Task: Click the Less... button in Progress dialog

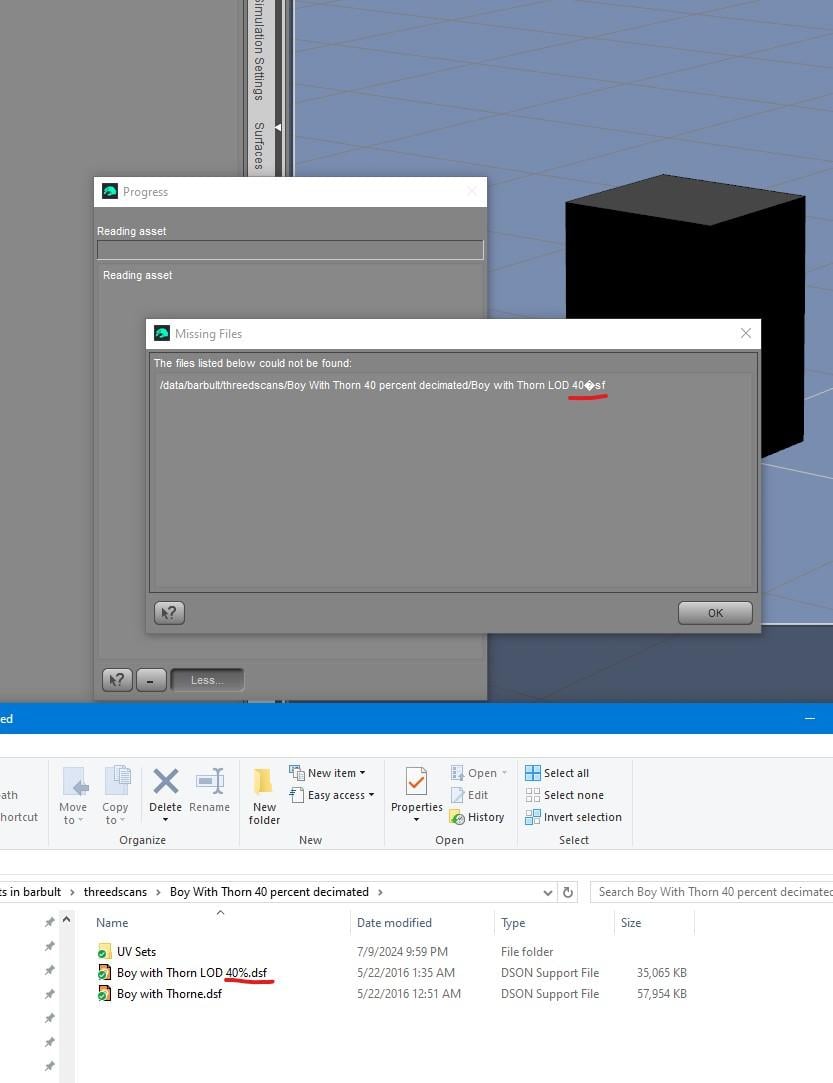Action: [207, 680]
